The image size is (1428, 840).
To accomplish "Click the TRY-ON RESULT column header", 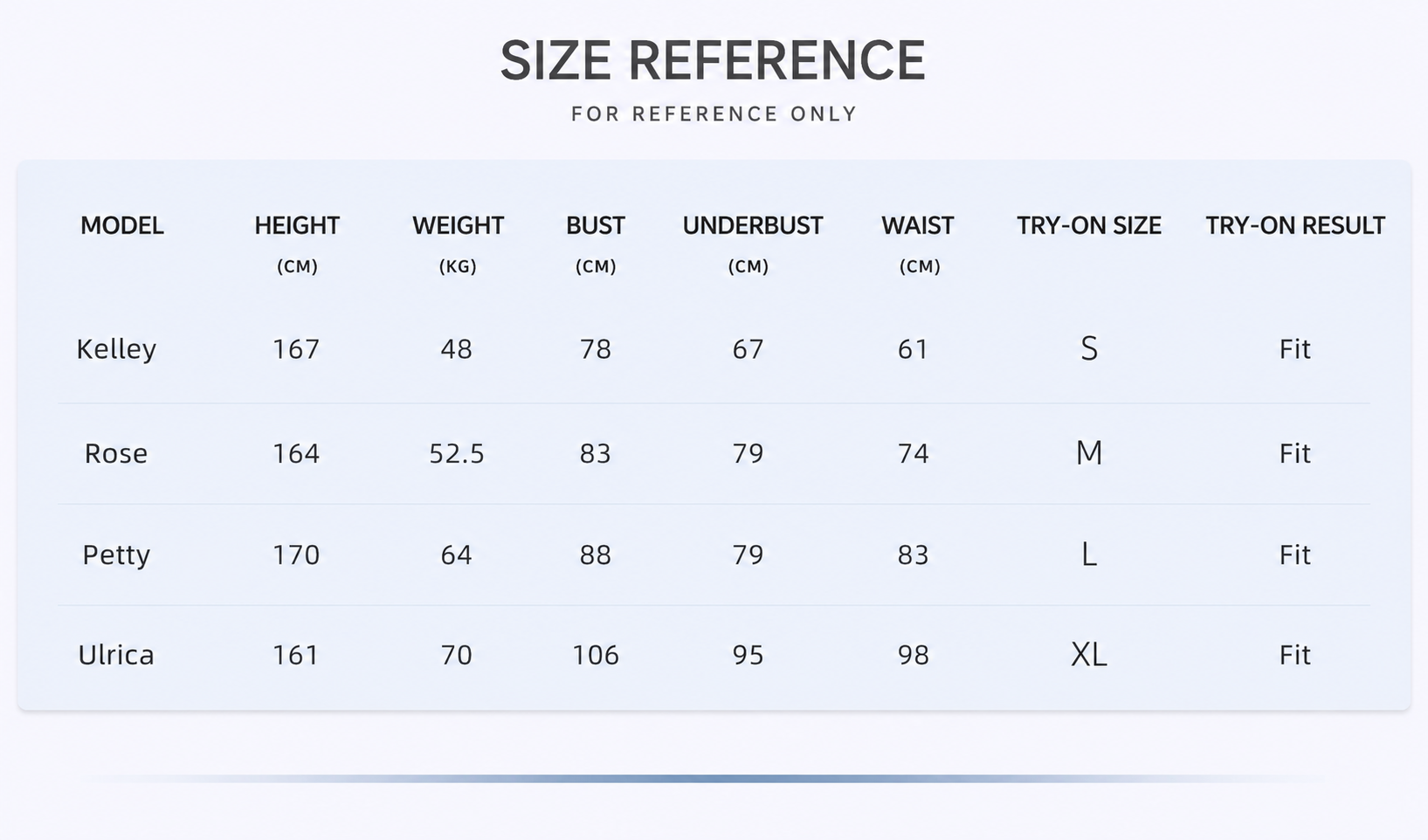I will tap(1295, 225).
